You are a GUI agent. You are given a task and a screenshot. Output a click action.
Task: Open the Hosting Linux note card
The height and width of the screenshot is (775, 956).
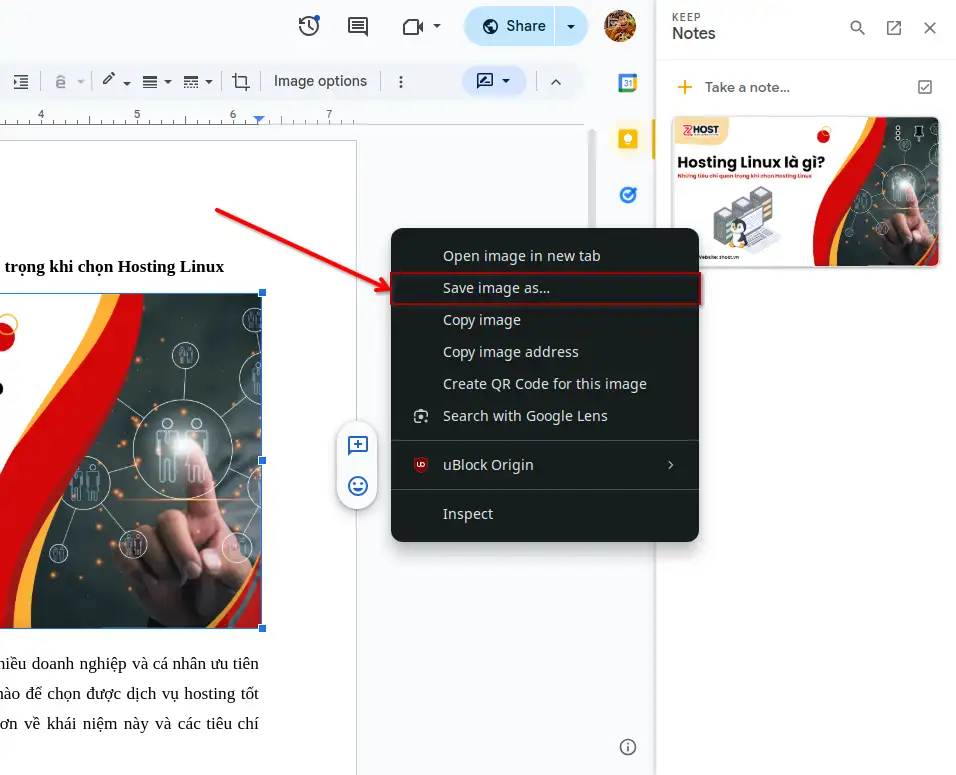click(x=805, y=191)
